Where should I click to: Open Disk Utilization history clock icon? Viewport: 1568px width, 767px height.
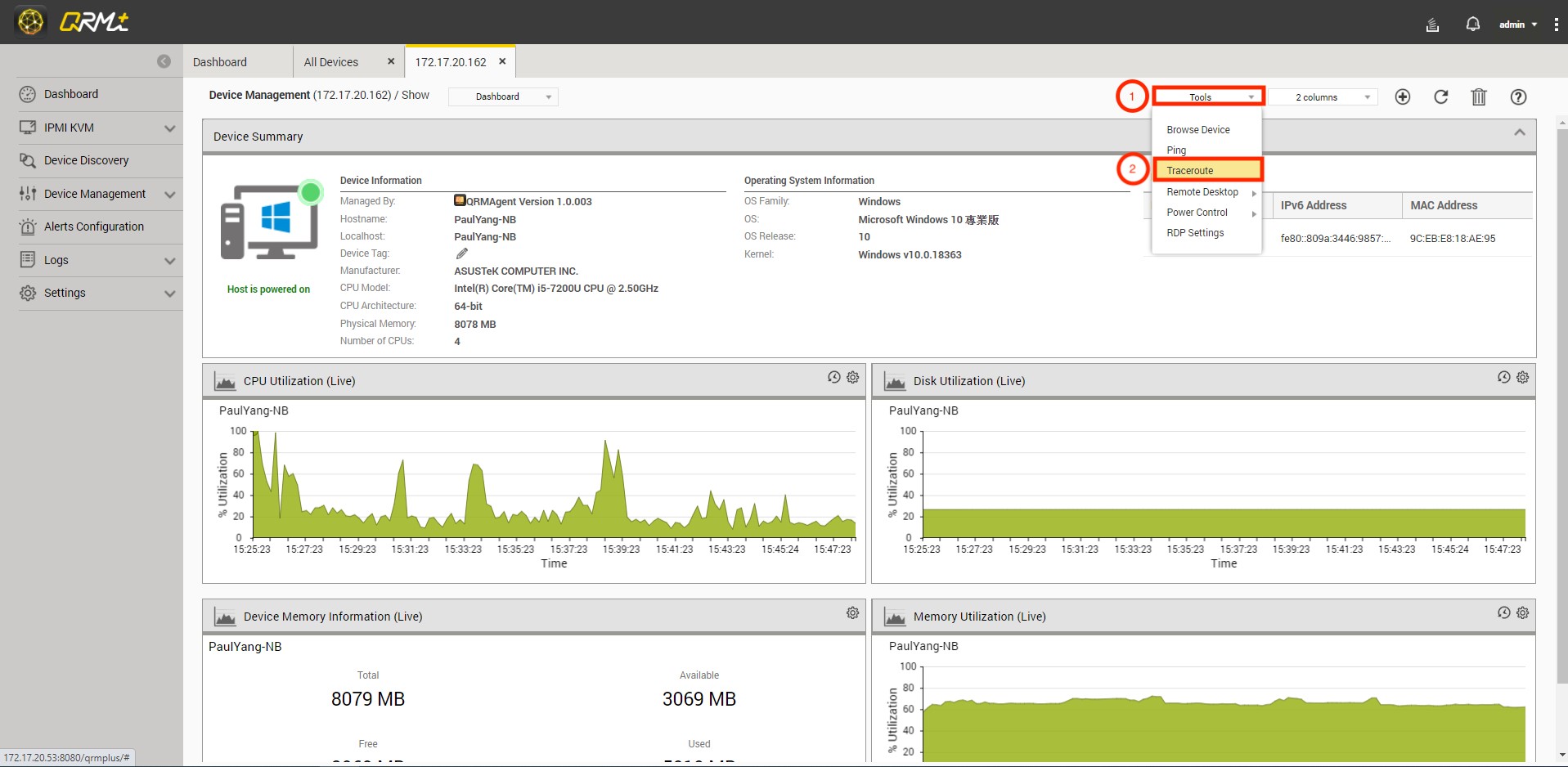point(1503,377)
